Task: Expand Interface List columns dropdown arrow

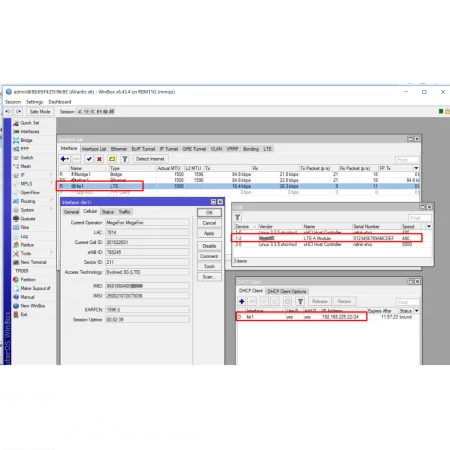Action: 416,168
